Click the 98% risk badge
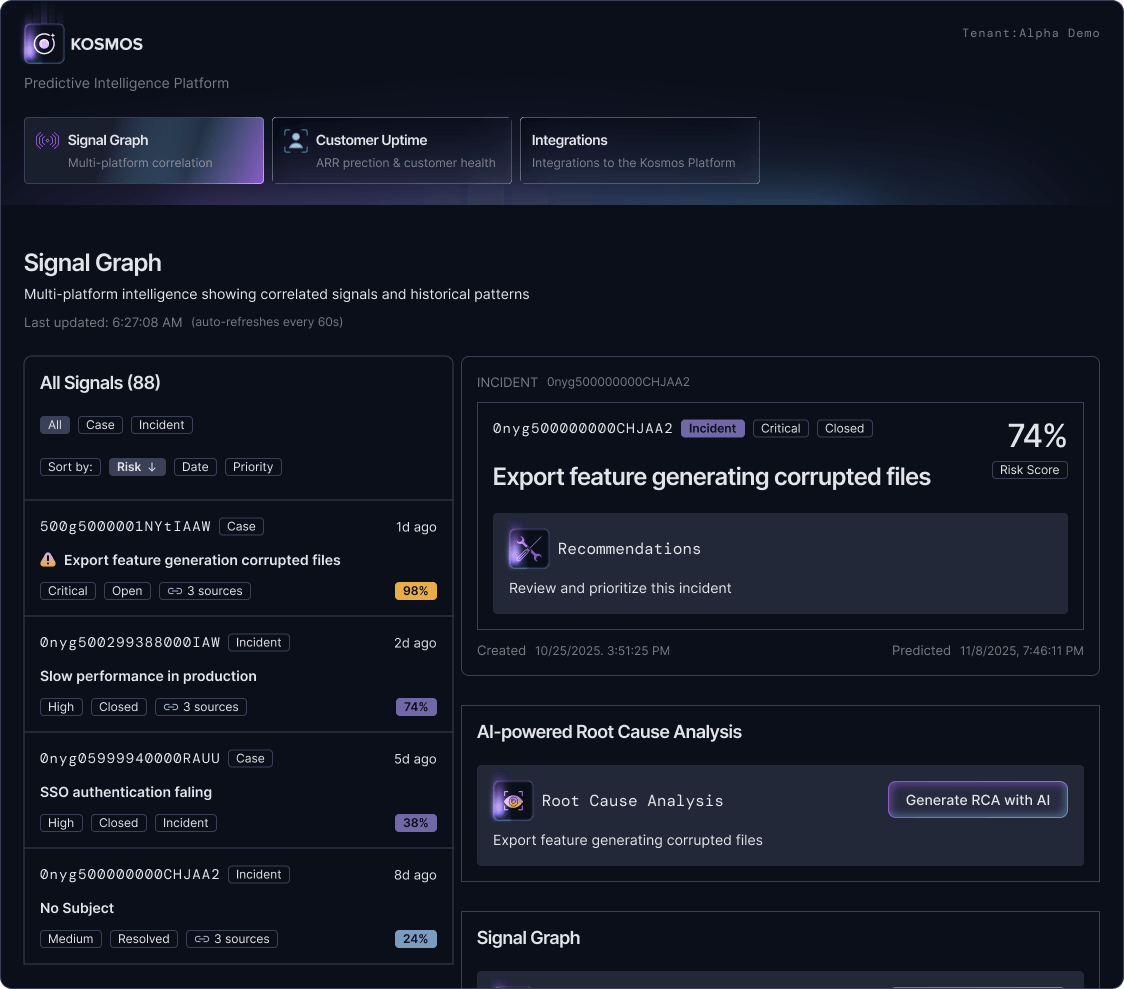The image size is (1124, 989). point(415,591)
